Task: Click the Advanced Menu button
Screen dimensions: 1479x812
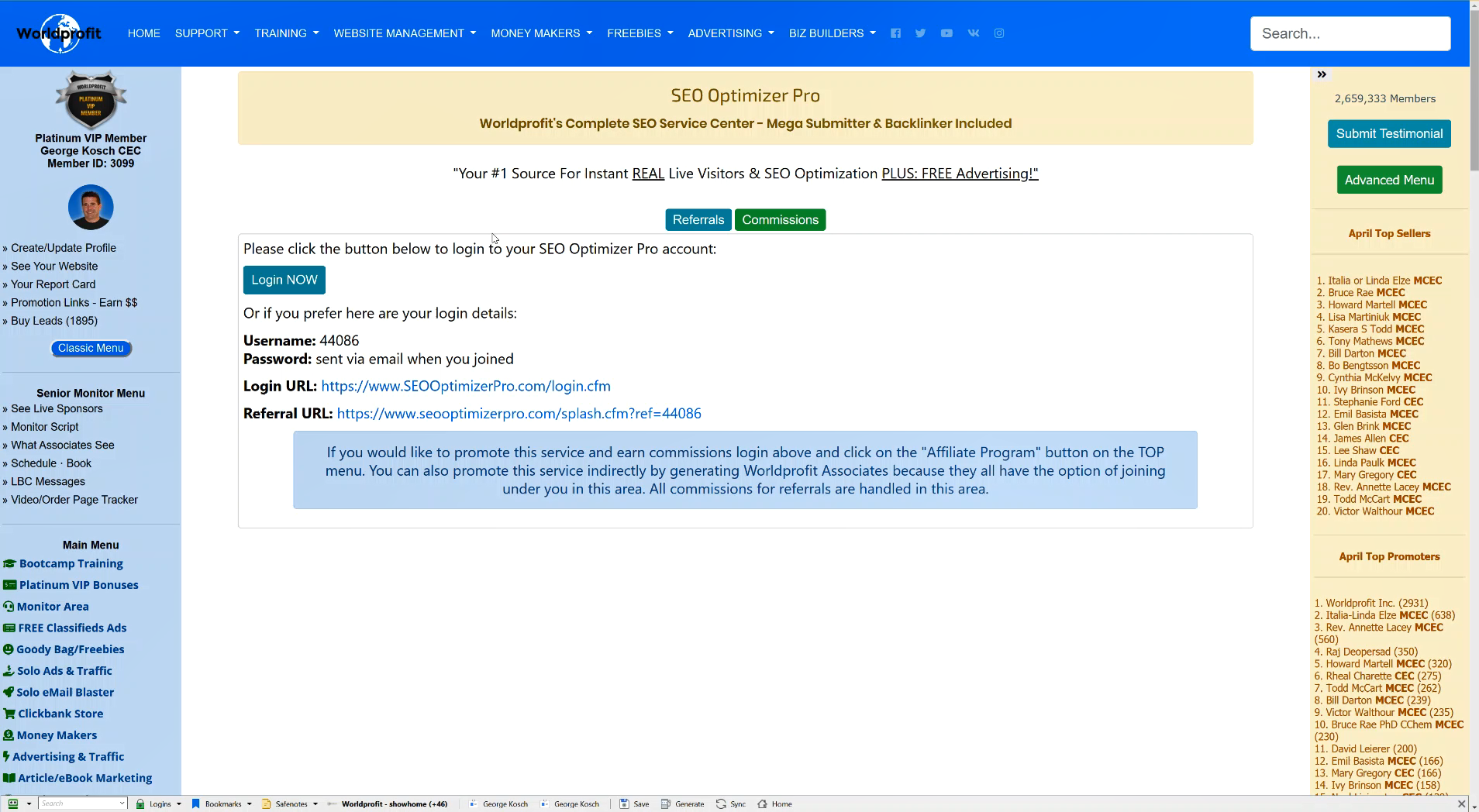Action: coord(1389,180)
